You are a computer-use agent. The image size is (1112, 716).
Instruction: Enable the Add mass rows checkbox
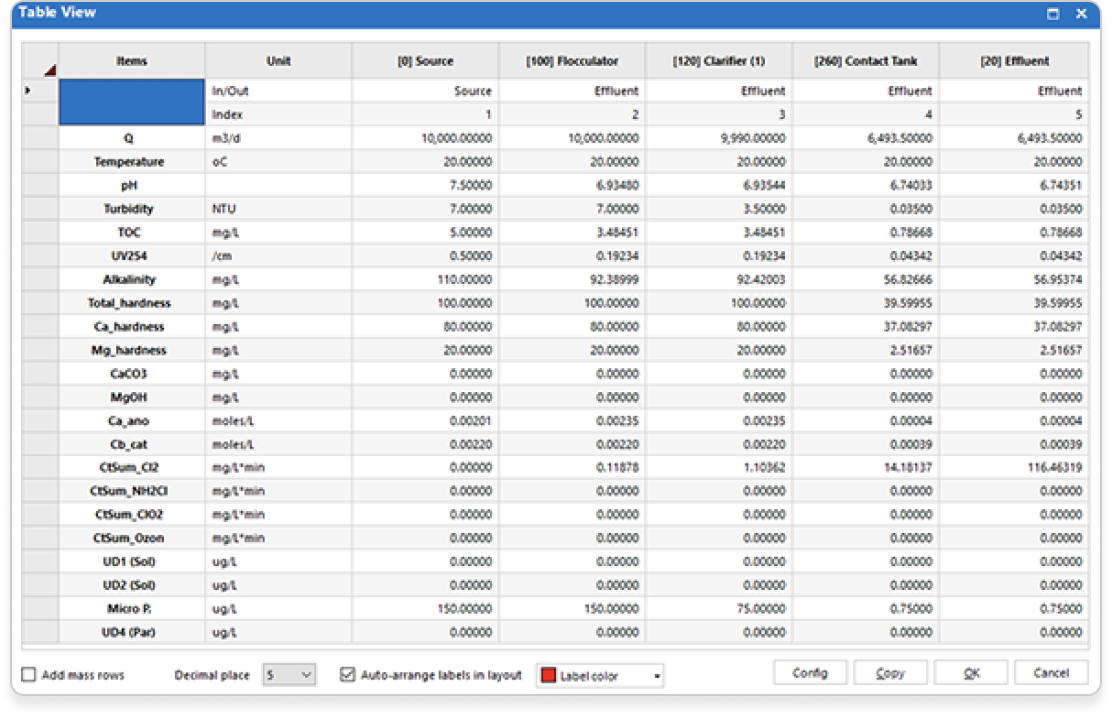coord(29,675)
